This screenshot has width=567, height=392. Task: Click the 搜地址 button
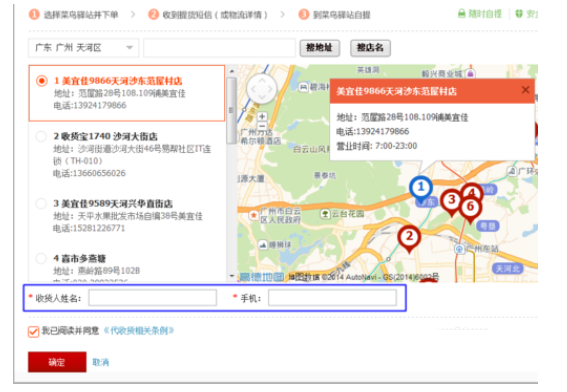[x=320, y=48]
